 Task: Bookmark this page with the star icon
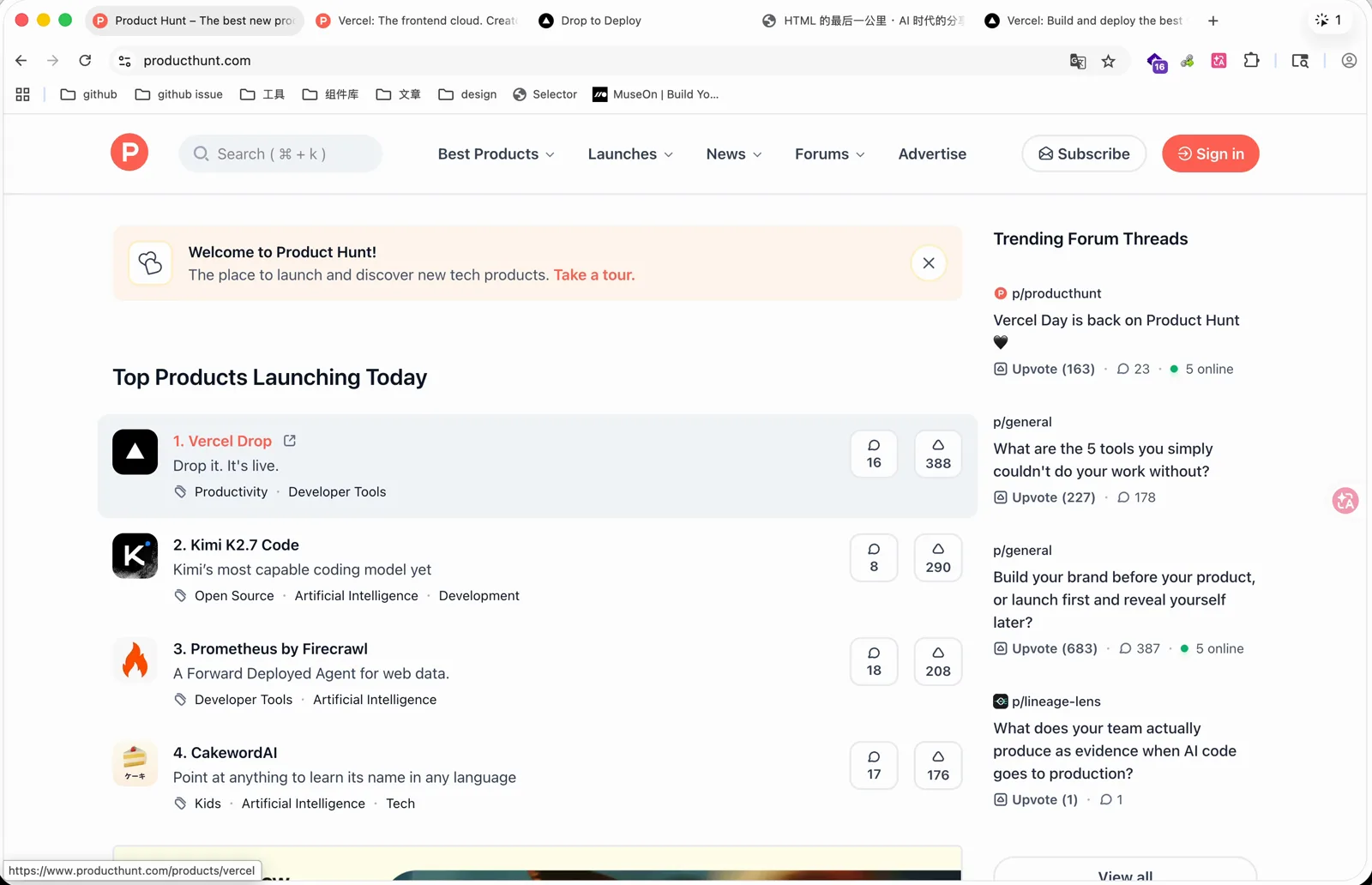click(1109, 61)
